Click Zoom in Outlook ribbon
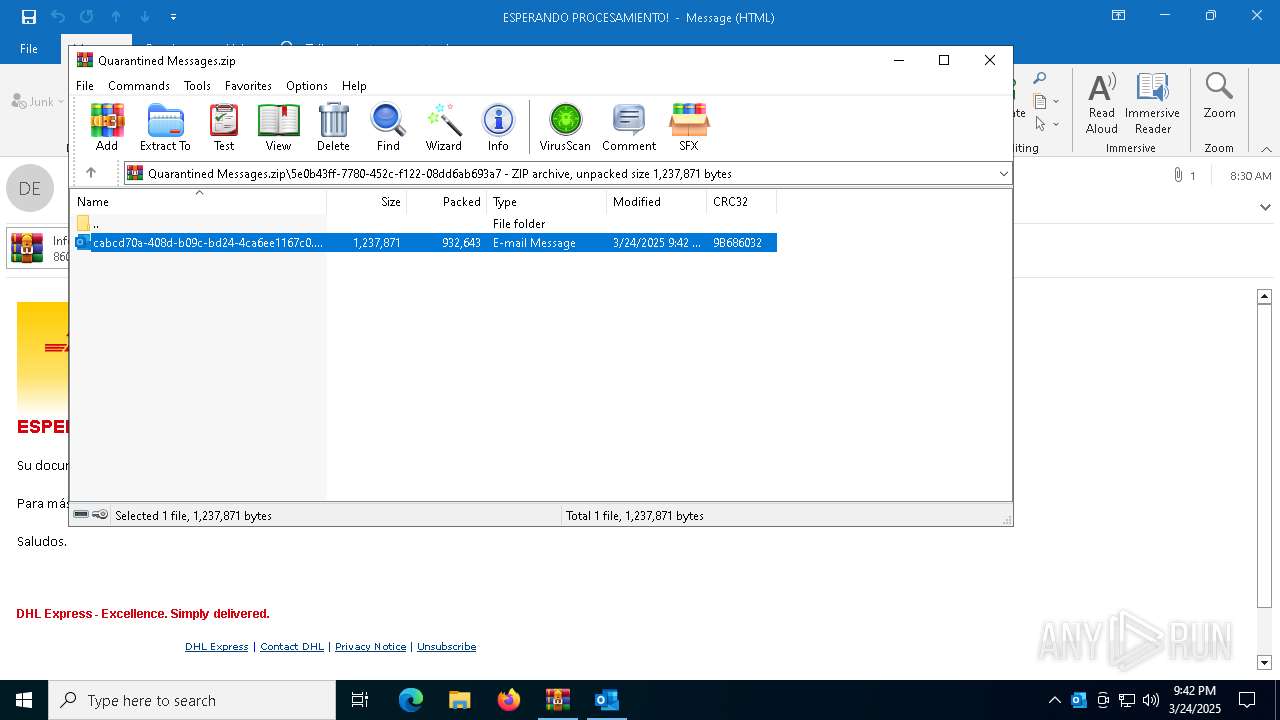This screenshot has width=1280, height=720. [x=1219, y=98]
